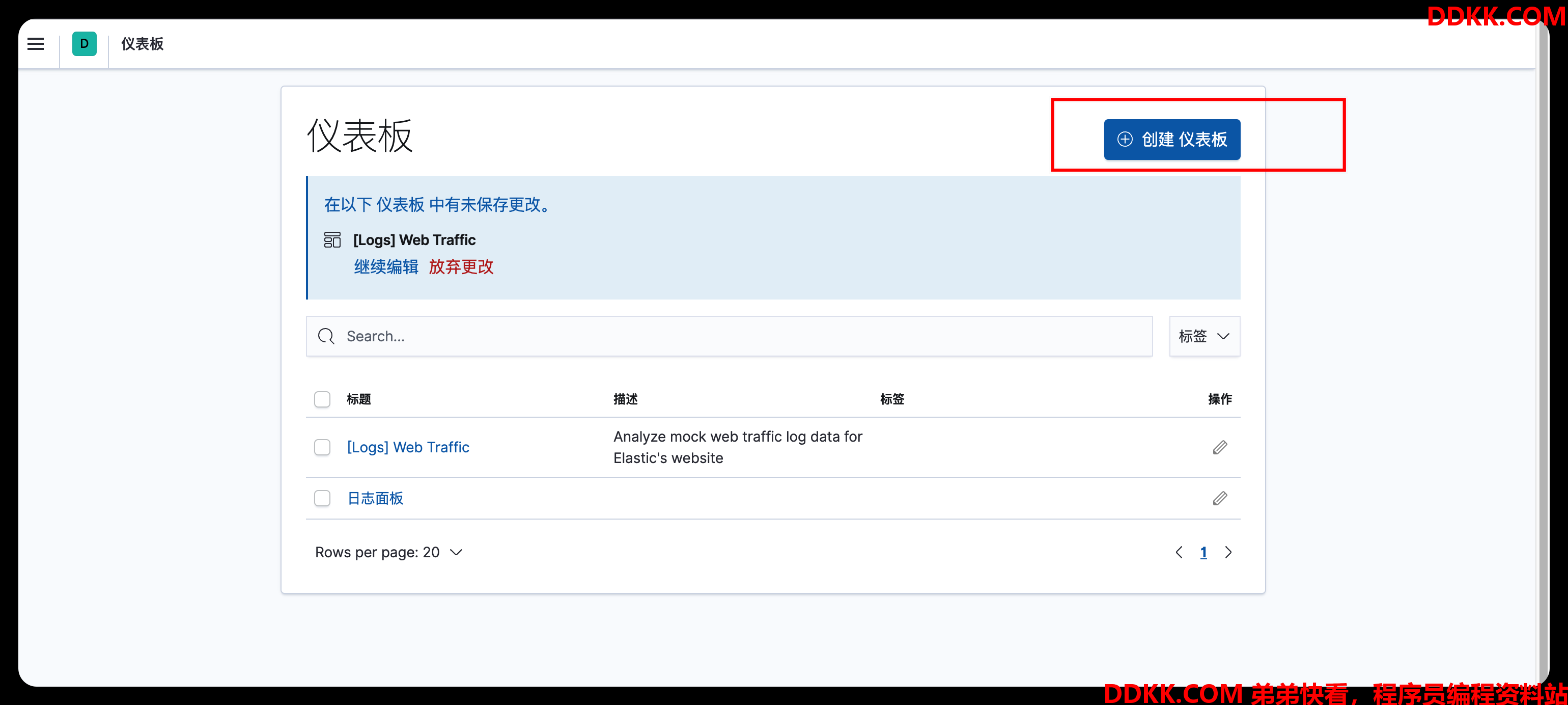Sort by the 标题 column header
The image size is (1568, 705).
[x=358, y=399]
